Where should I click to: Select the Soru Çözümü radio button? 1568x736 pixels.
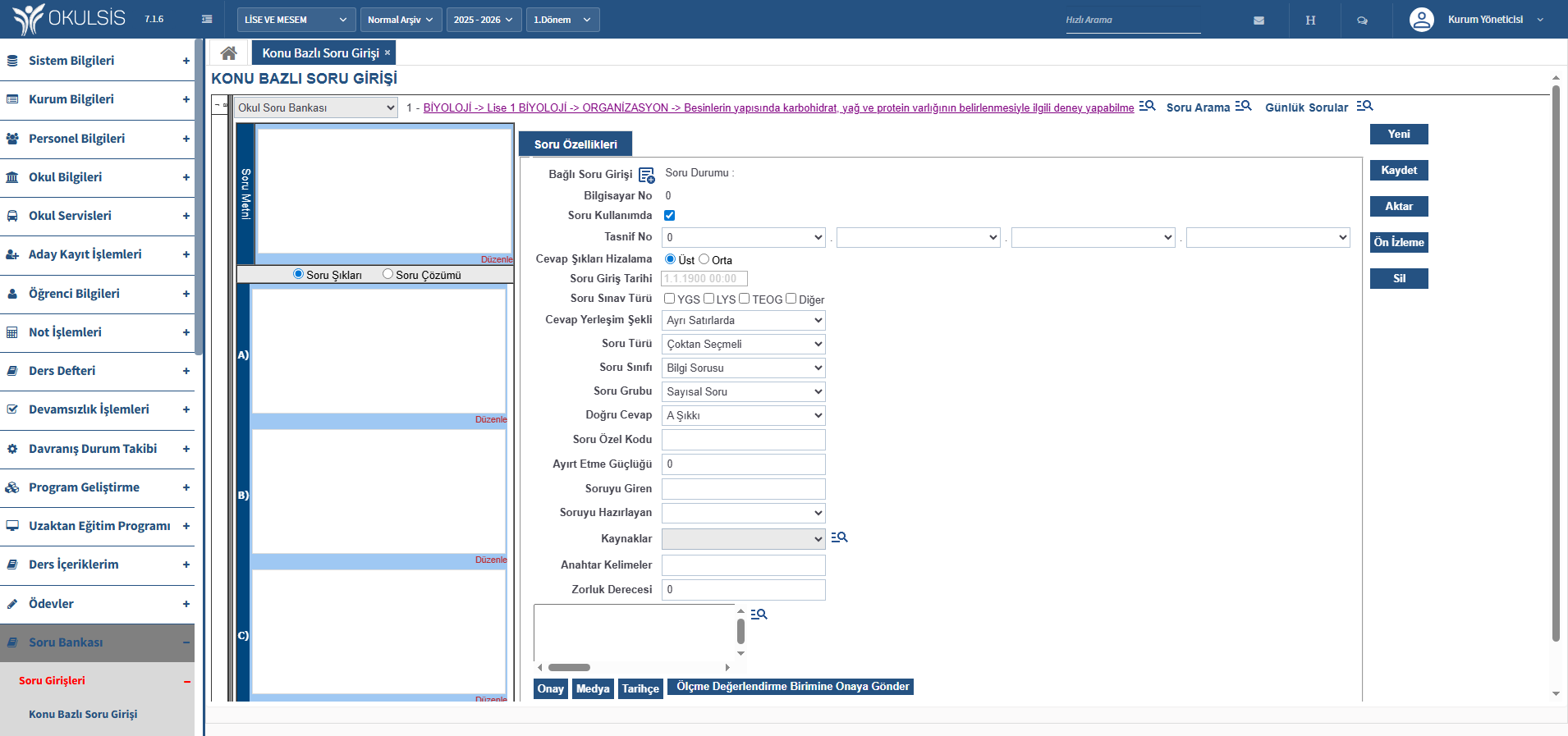pos(387,274)
